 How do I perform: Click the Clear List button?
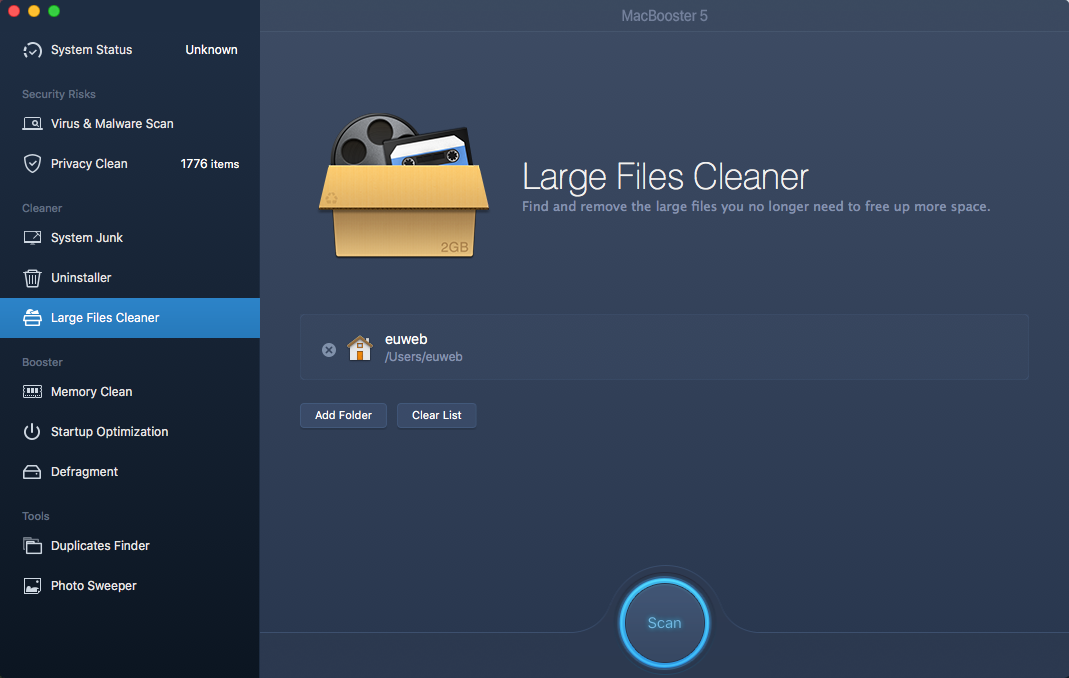pos(436,415)
